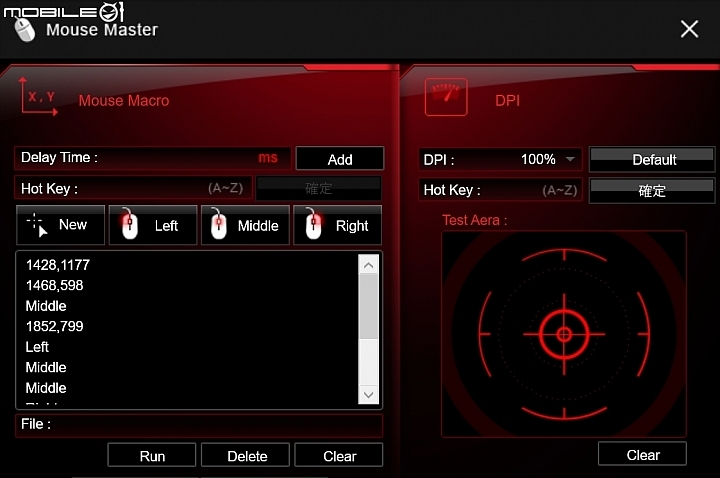The width and height of the screenshot is (720, 478).
Task: Open the DPI percentage dropdown
Action: click(x=570, y=159)
